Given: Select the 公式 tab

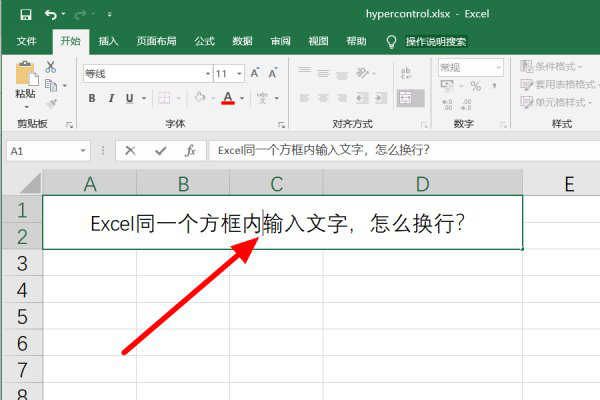Looking at the screenshot, I should tap(204, 41).
